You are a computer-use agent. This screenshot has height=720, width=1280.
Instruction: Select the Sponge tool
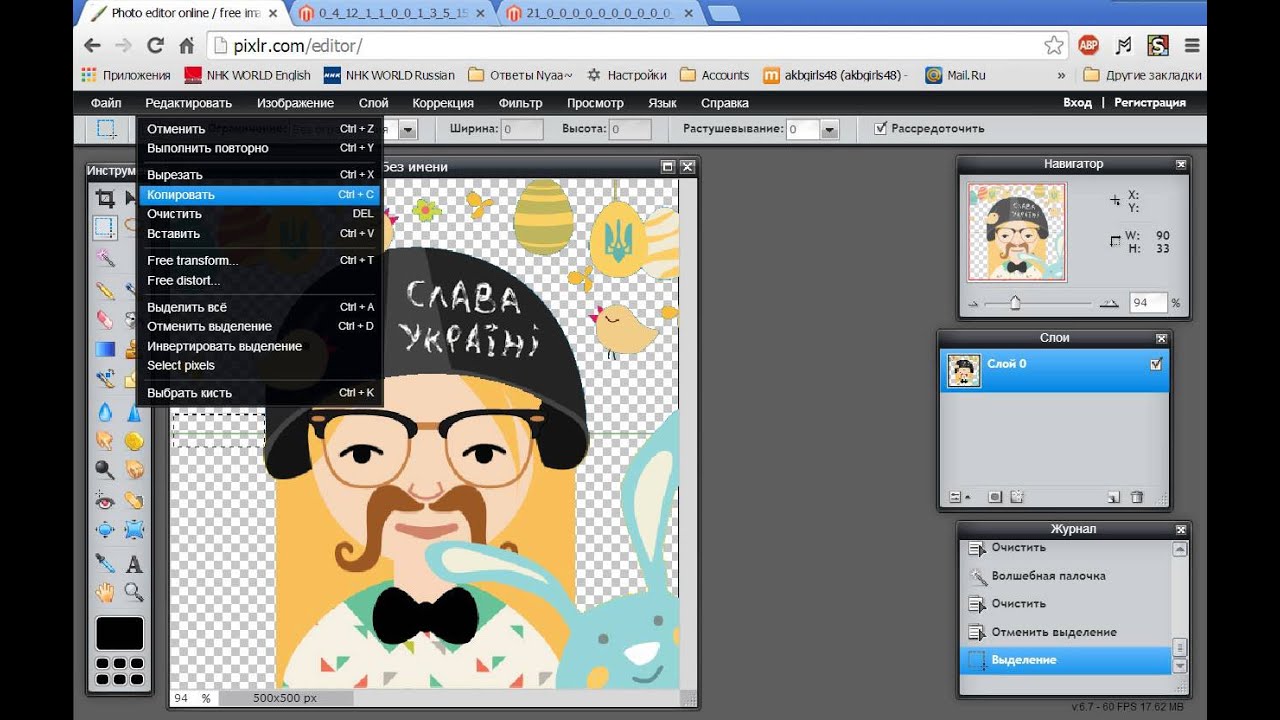133,441
